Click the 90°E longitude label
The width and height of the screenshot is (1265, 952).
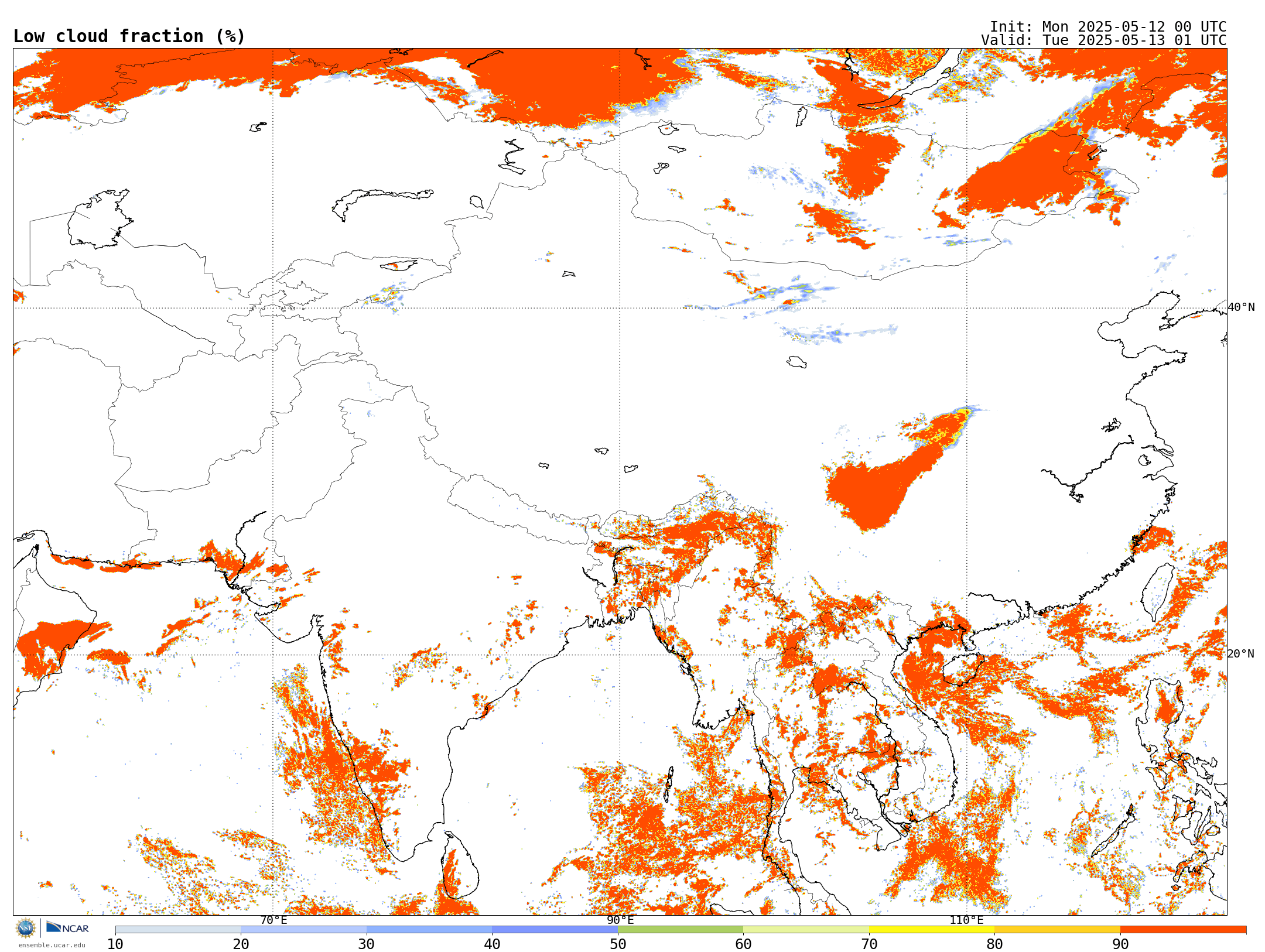(x=620, y=920)
